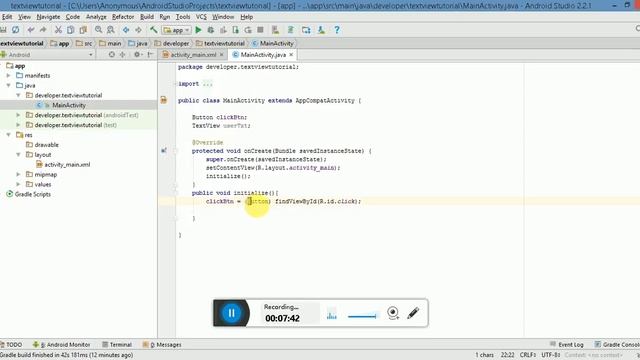640x360 pixels.
Task: Select Gradle Scripts in project tree
Action: coord(33,194)
